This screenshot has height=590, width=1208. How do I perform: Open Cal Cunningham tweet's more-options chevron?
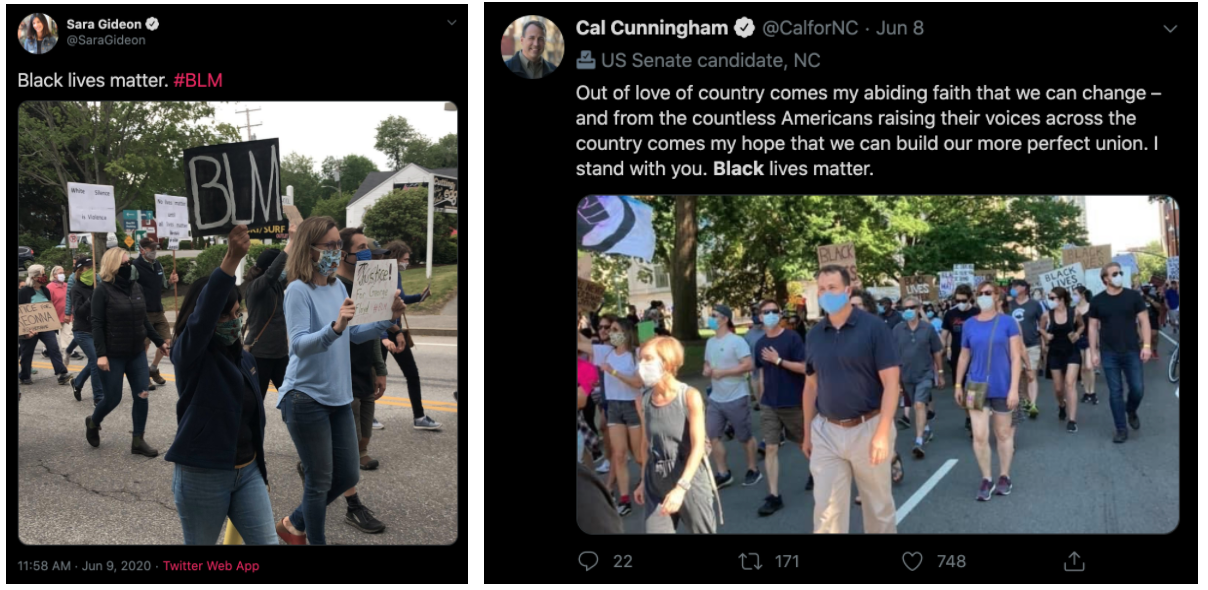pyautogui.click(x=1170, y=29)
